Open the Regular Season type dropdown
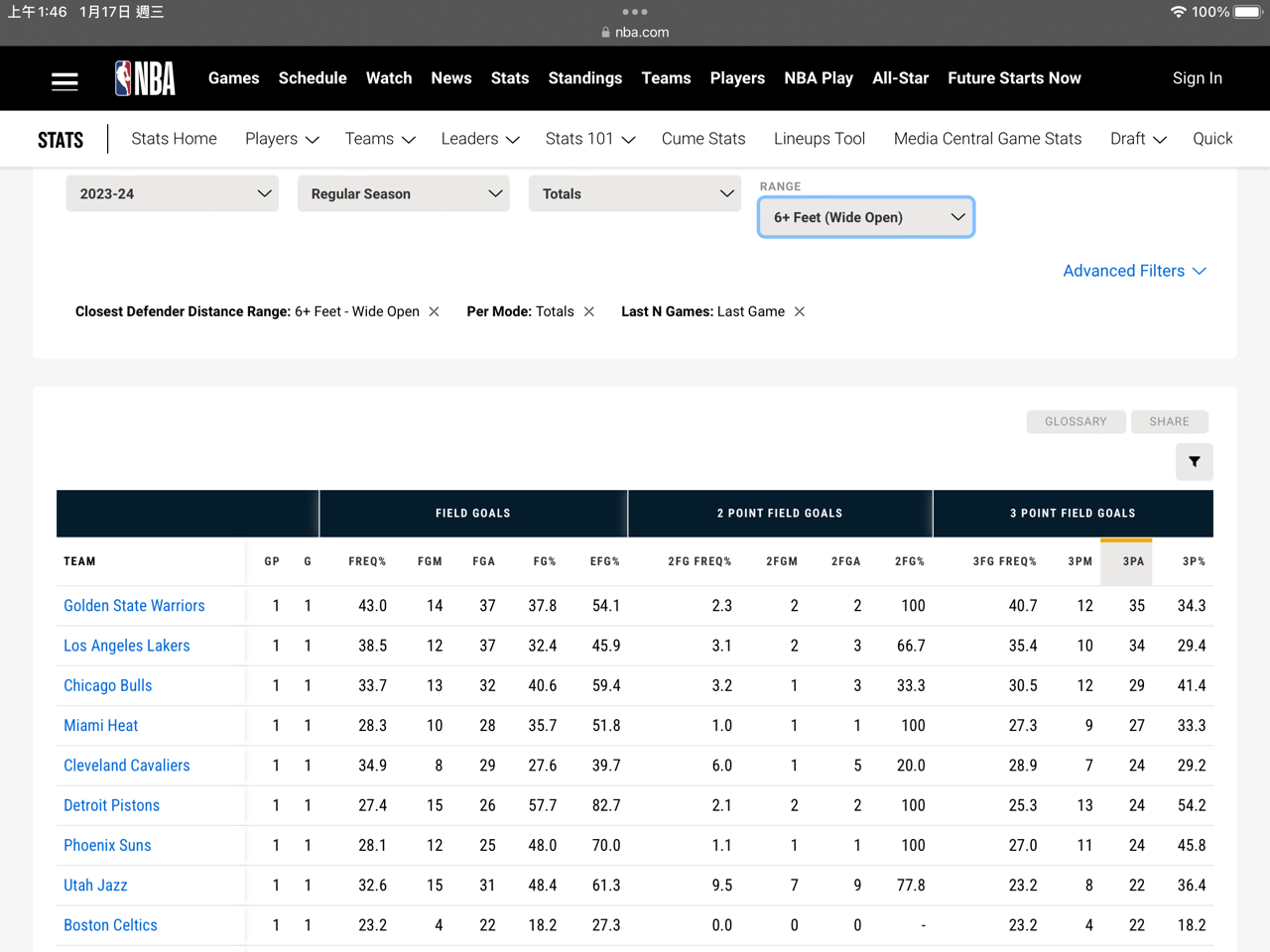Viewport: 1270px width, 952px height. [x=404, y=193]
